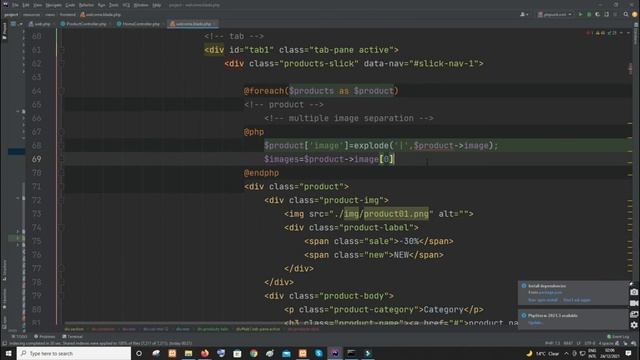This screenshot has width=640, height=360.
Task: Open the TODO tool window
Action: pyautogui.click(x=19, y=337)
